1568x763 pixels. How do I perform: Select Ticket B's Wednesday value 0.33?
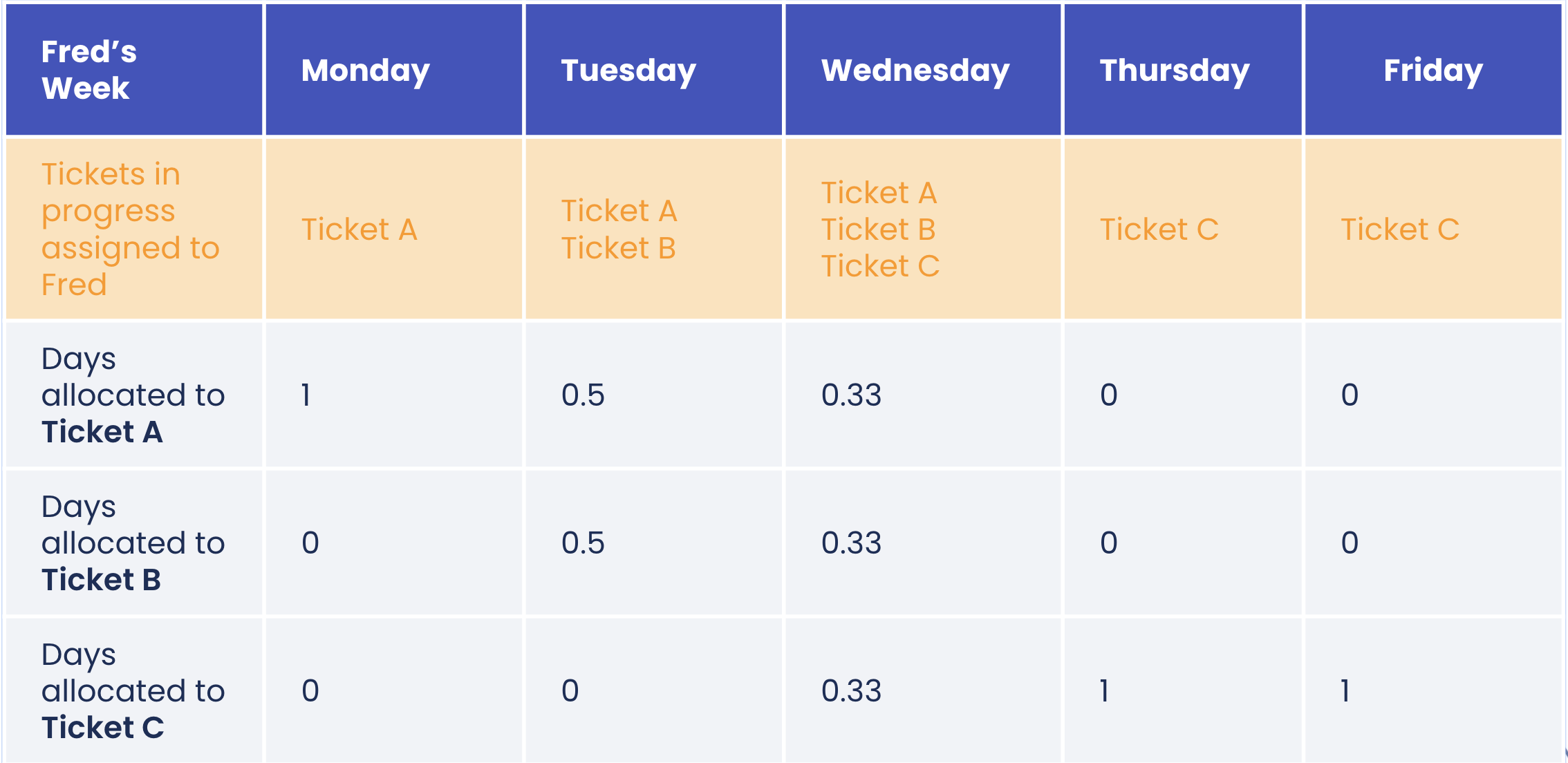(851, 543)
